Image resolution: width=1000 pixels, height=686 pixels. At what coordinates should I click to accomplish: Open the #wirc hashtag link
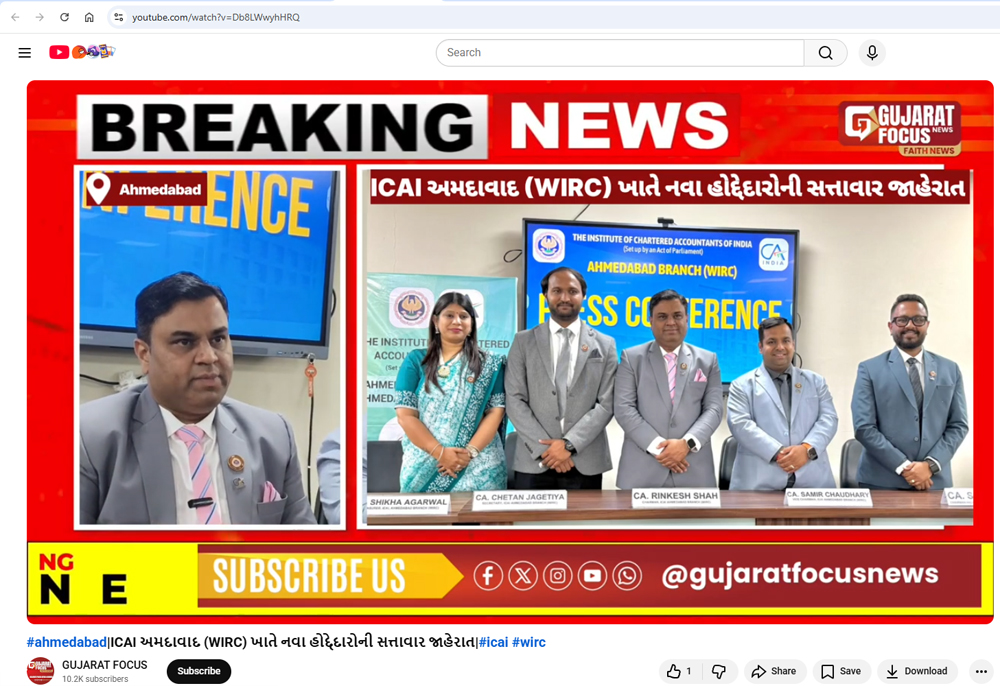coord(529,642)
